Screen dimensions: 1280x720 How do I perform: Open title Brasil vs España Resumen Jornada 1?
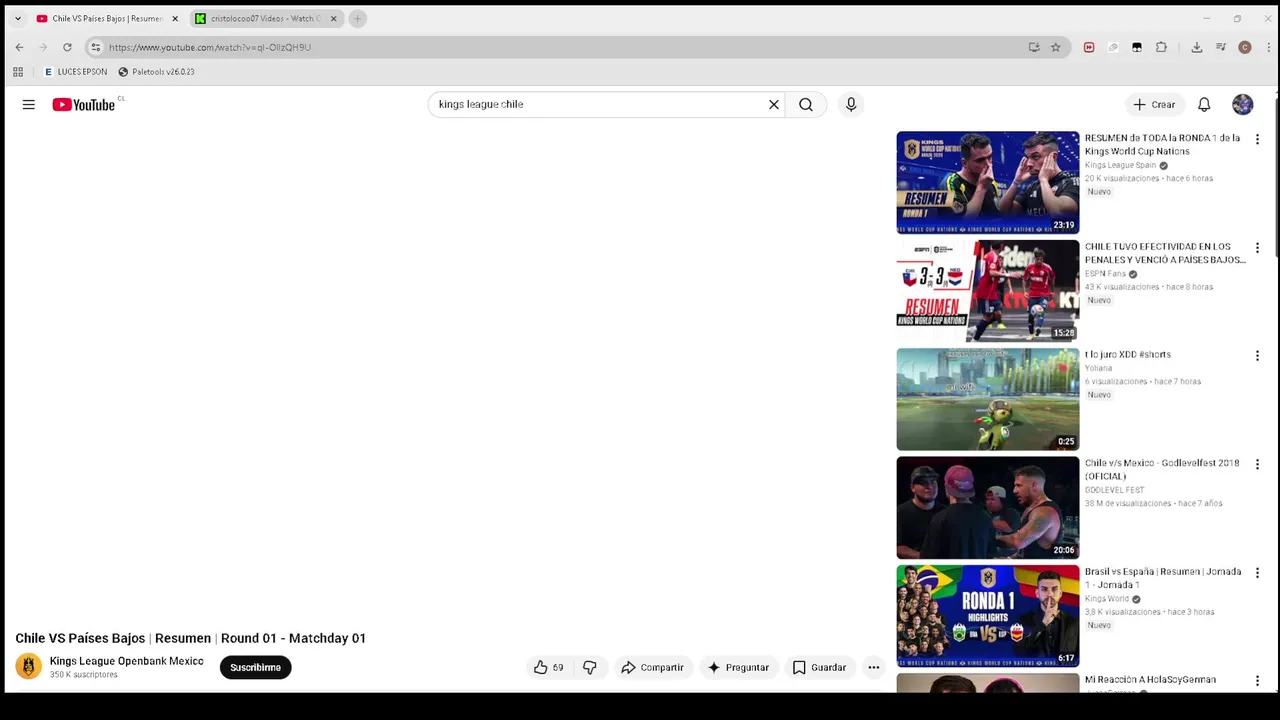coord(1163,578)
